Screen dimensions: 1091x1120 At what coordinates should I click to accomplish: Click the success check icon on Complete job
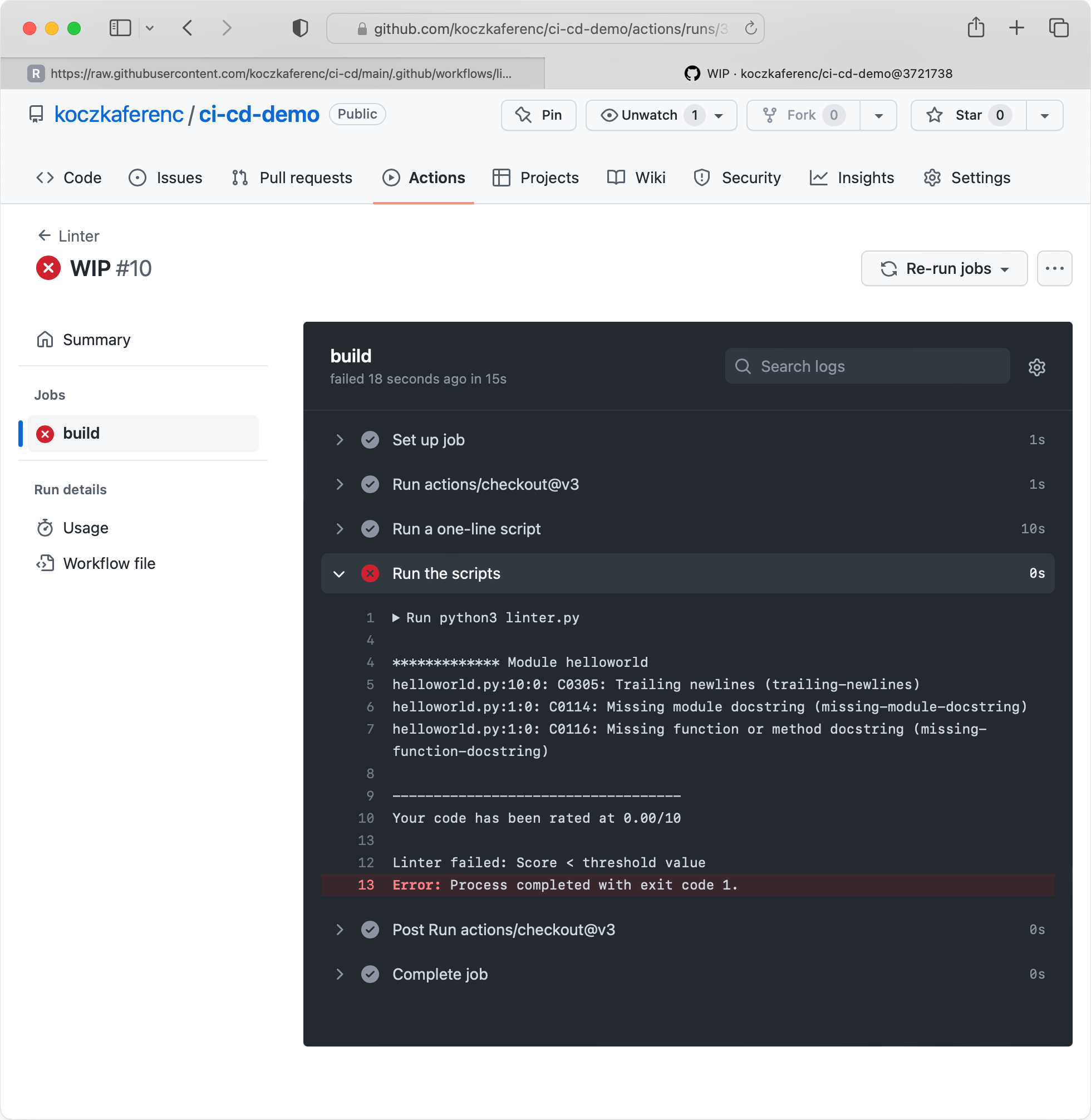pos(370,974)
